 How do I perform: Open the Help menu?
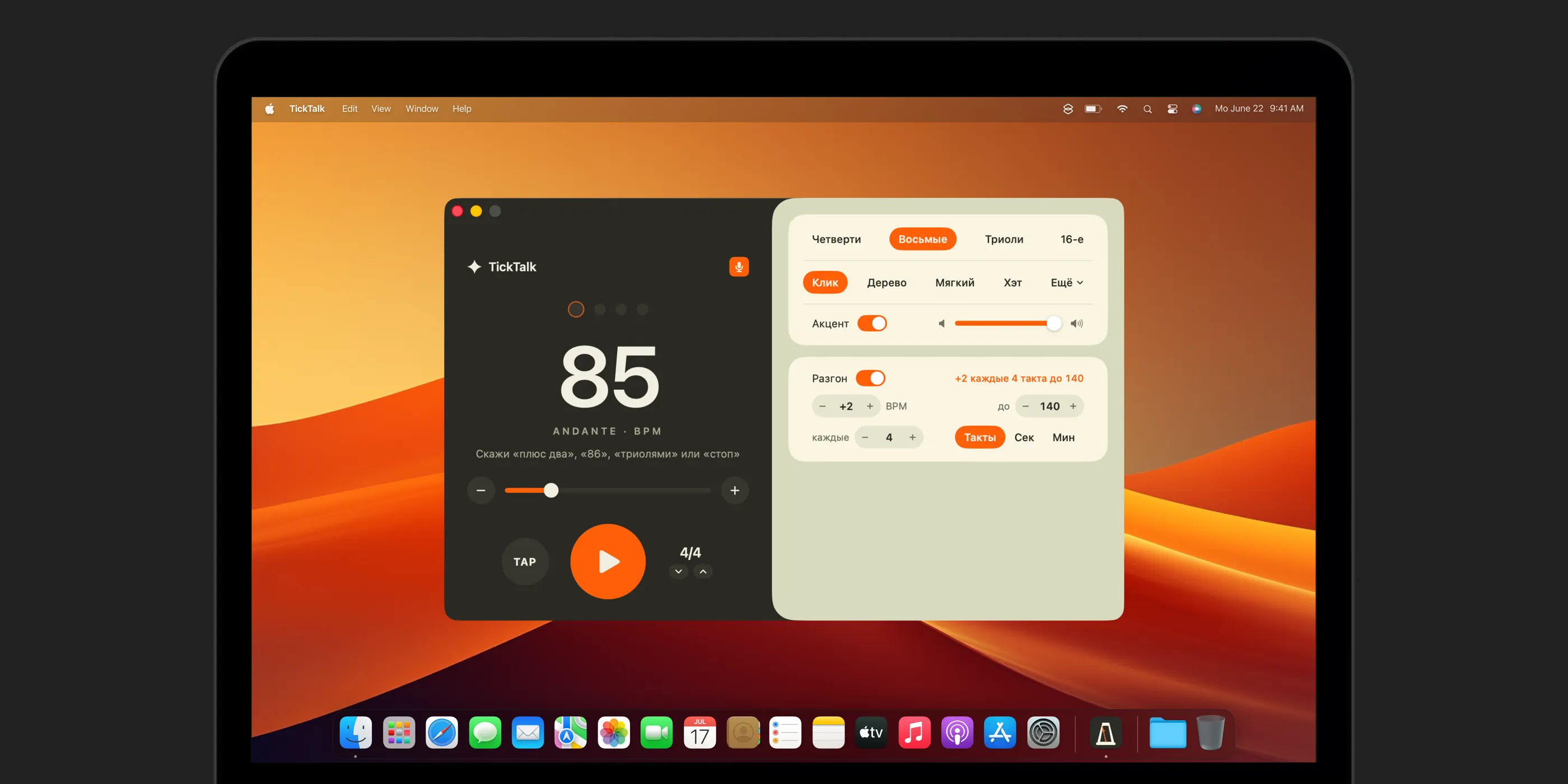coord(461,109)
